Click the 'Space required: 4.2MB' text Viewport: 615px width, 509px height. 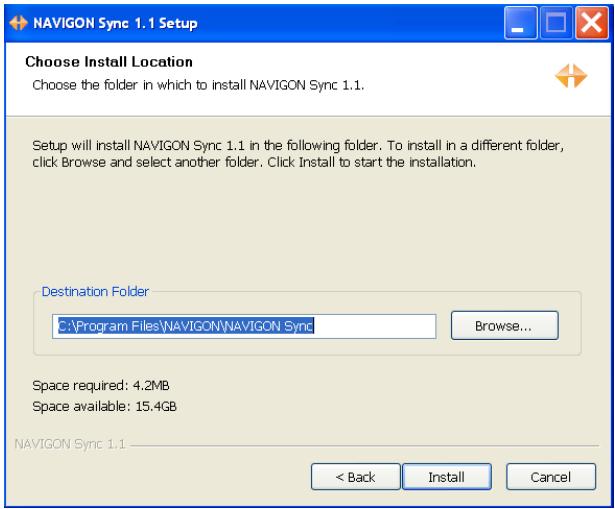pyautogui.click(x=101, y=385)
